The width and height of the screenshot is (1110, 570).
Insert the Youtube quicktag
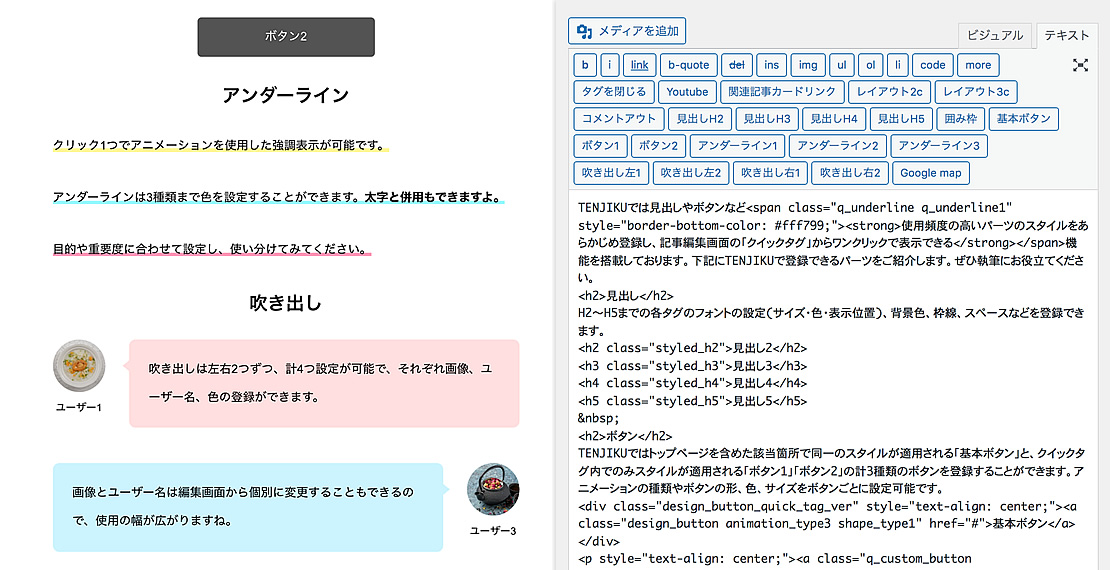pos(687,92)
